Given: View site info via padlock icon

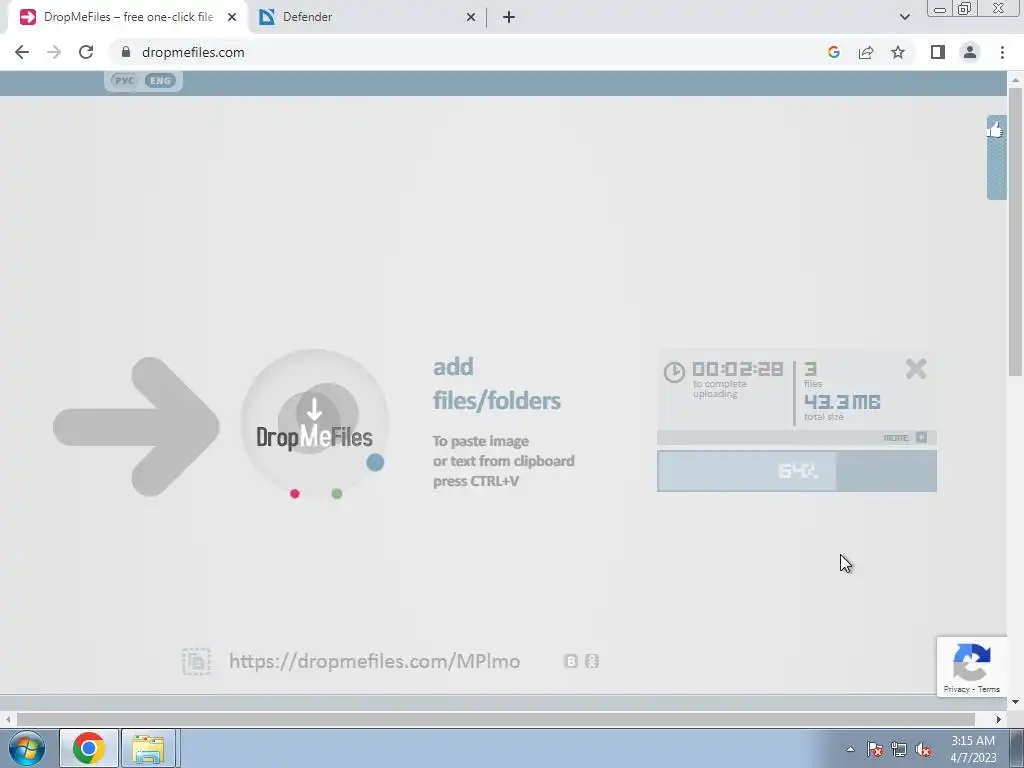Looking at the screenshot, I should click(x=126, y=52).
